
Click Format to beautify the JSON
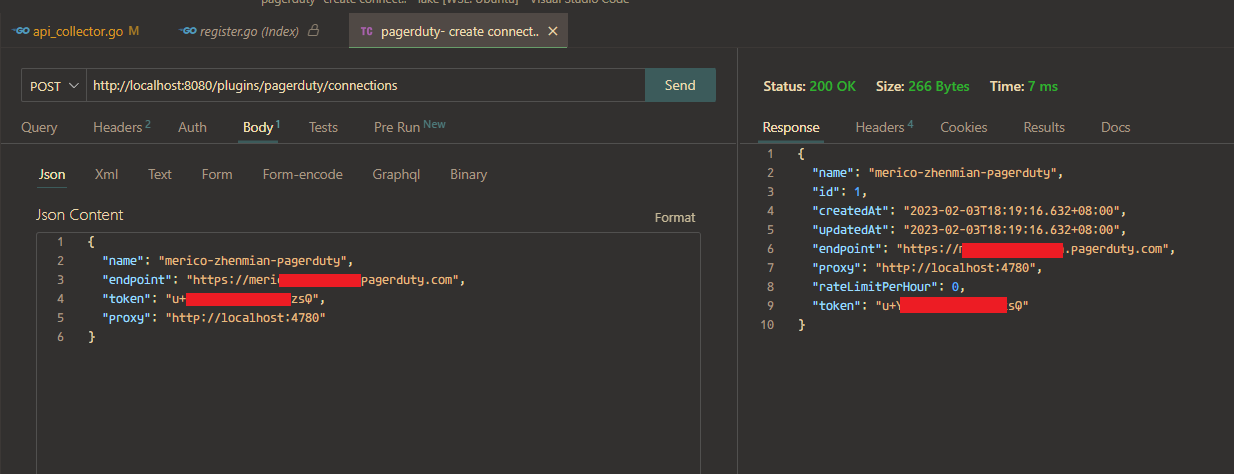coord(675,217)
